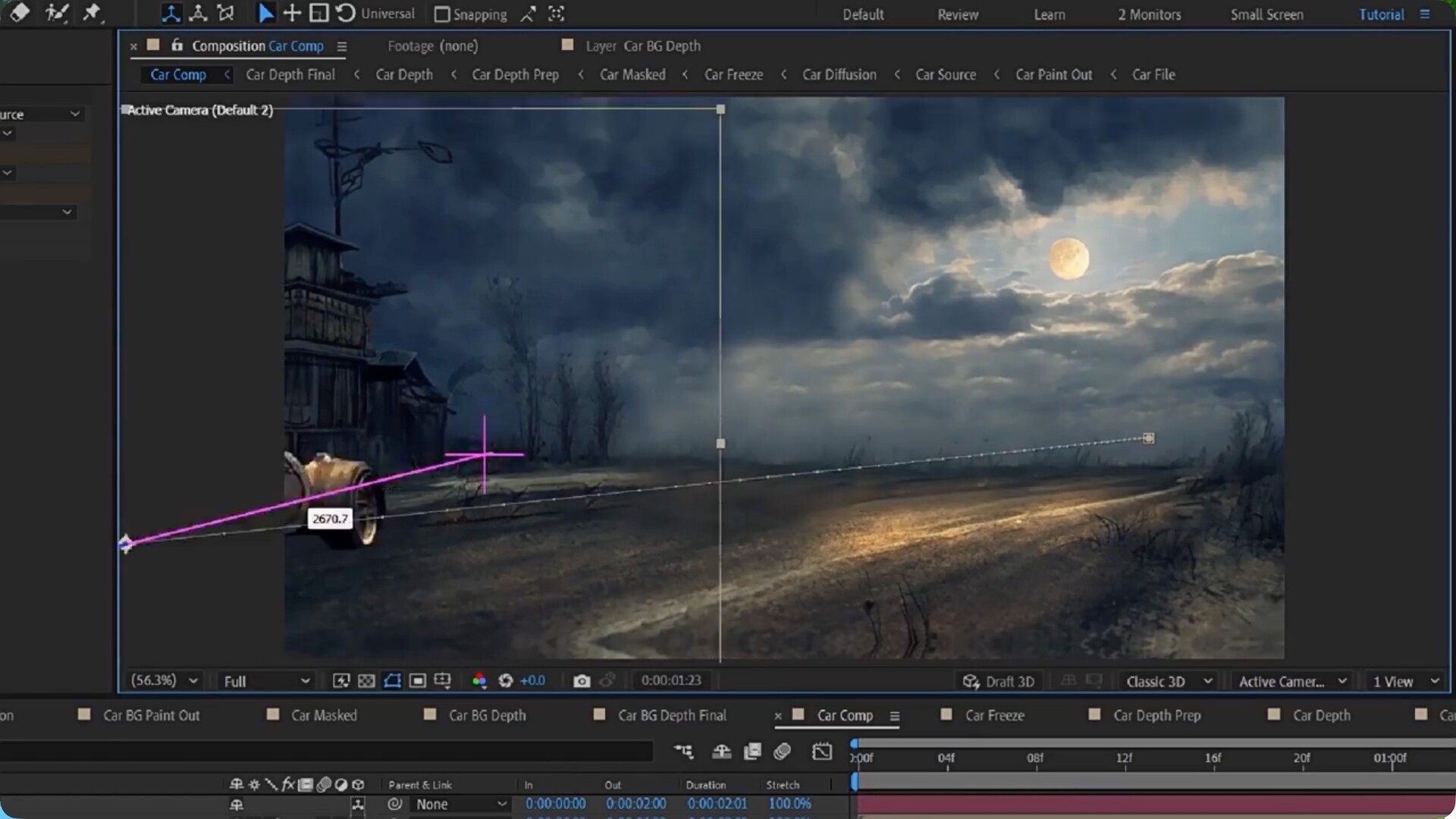Open the Car Depth Final breadcrumb
The width and height of the screenshot is (1456, 819).
290,74
